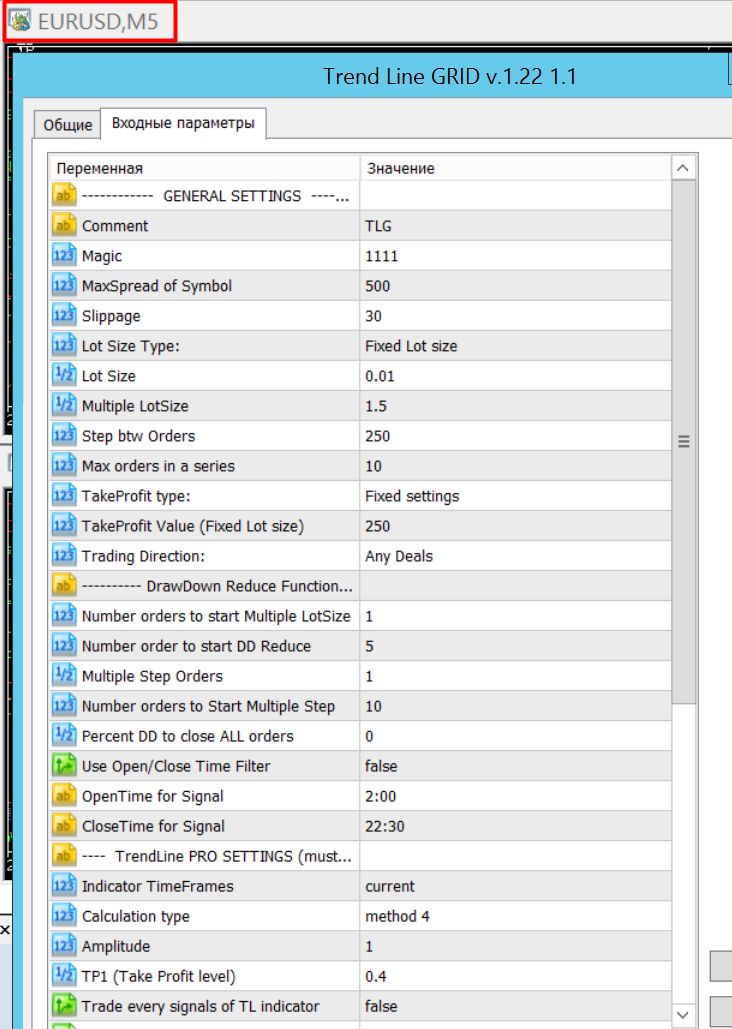Click the icon next to MaxSpread of Symbol
Screen dimensions: 732x1029
click(64, 285)
